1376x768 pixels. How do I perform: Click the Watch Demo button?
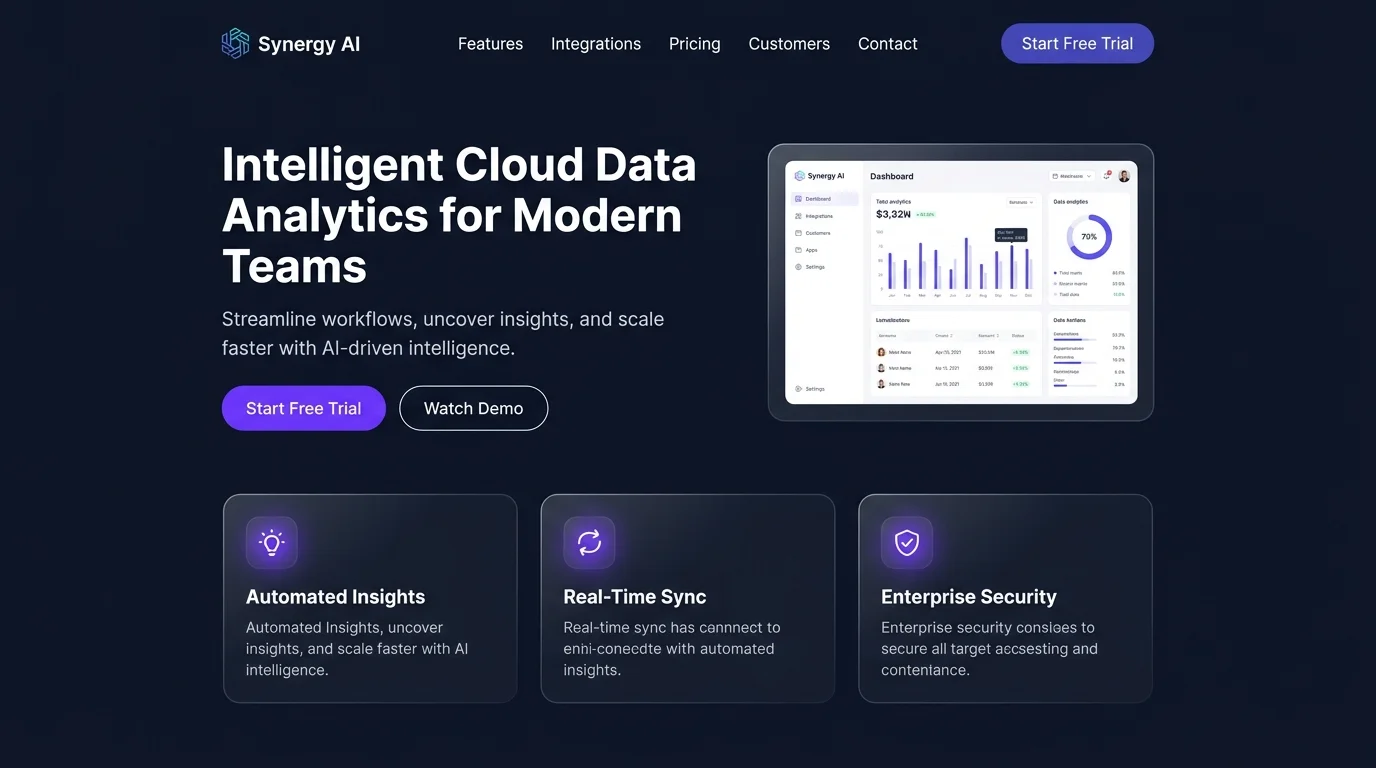pyautogui.click(x=474, y=408)
